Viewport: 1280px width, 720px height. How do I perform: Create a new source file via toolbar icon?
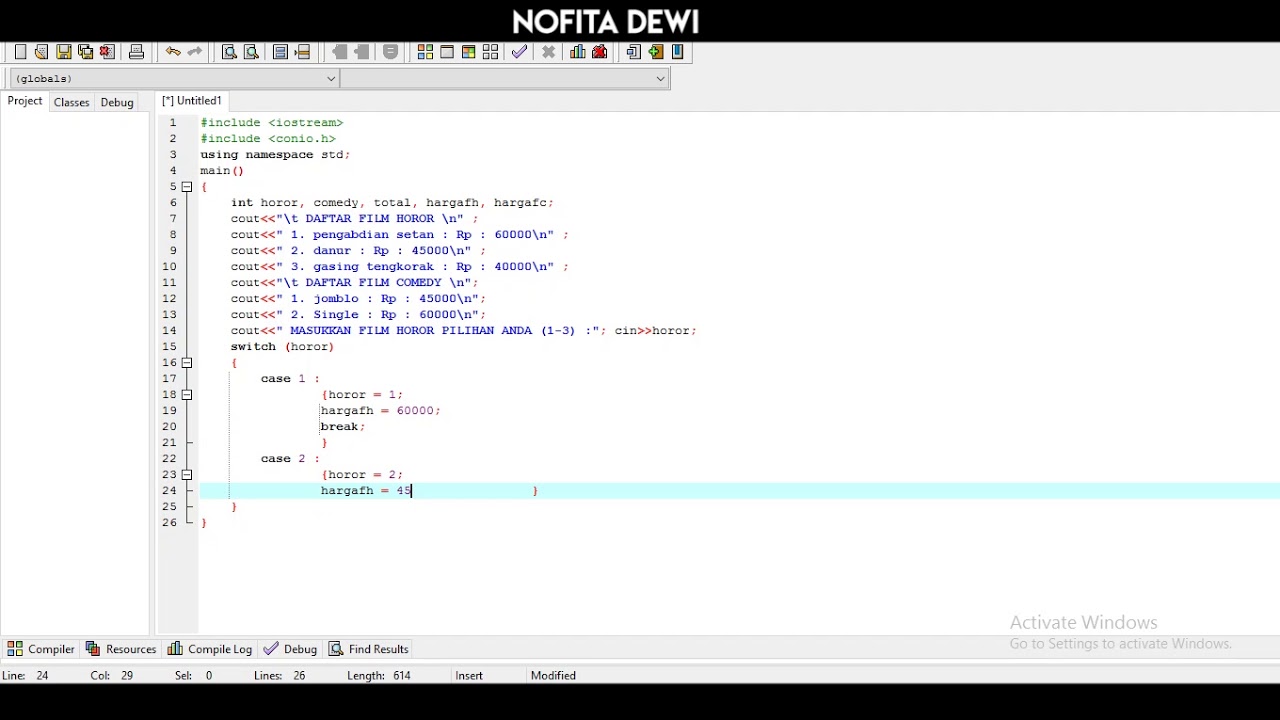(x=20, y=52)
